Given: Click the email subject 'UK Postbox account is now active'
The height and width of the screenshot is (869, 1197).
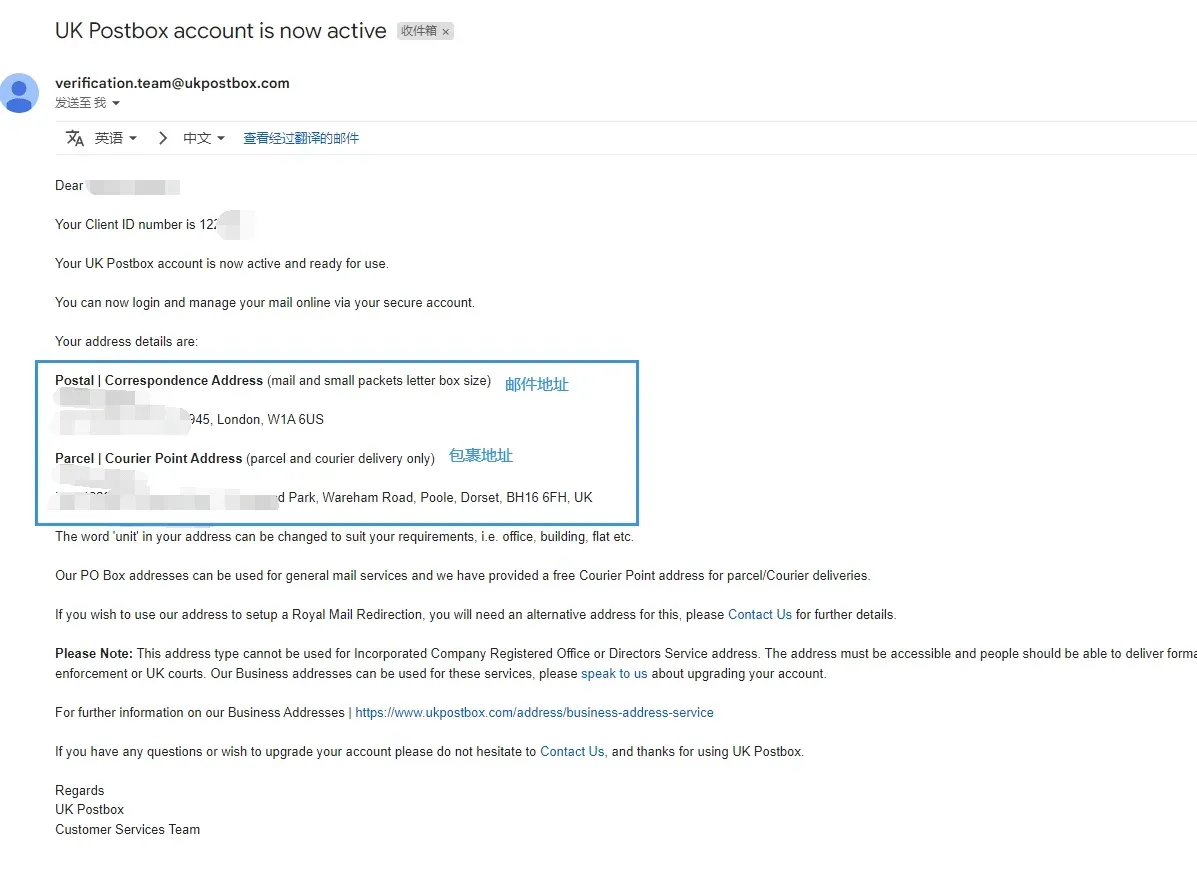Looking at the screenshot, I should pyautogui.click(x=221, y=31).
